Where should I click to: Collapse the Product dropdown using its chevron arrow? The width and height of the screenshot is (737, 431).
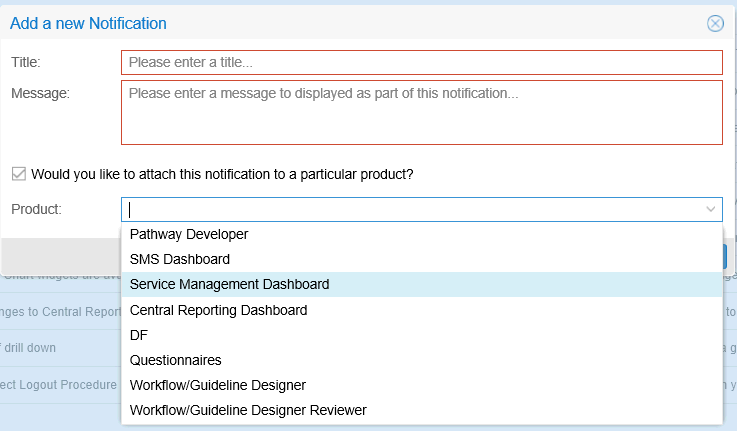(710, 209)
